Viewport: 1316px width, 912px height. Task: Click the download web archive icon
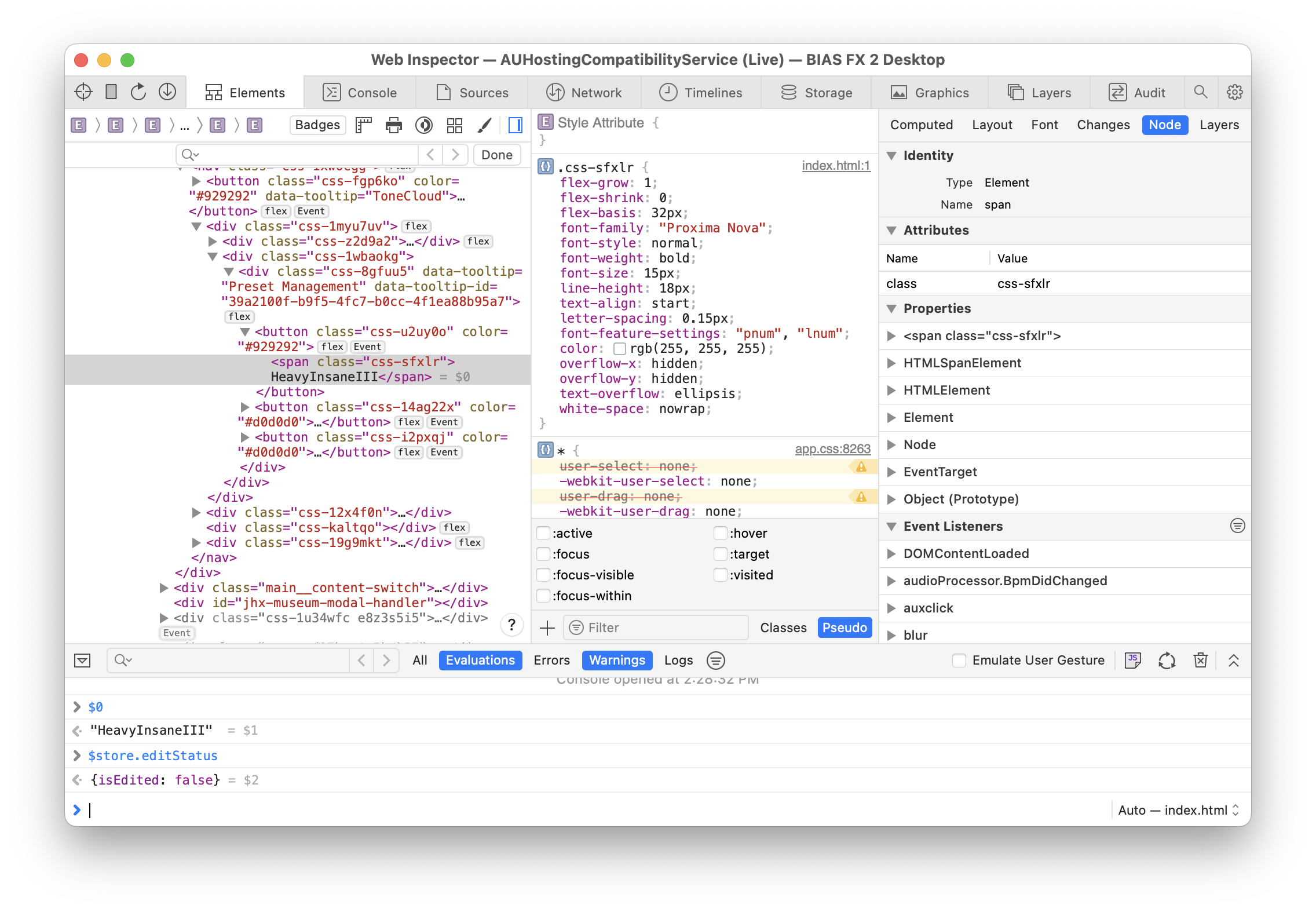(x=167, y=92)
